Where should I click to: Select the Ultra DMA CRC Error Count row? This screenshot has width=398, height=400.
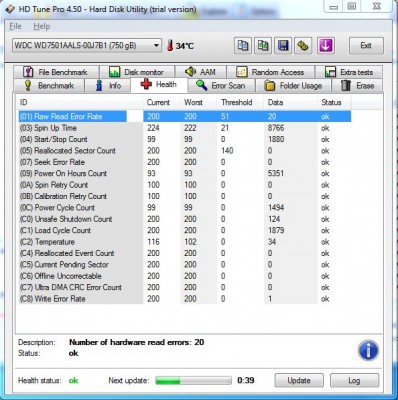click(x=185, y=287)
